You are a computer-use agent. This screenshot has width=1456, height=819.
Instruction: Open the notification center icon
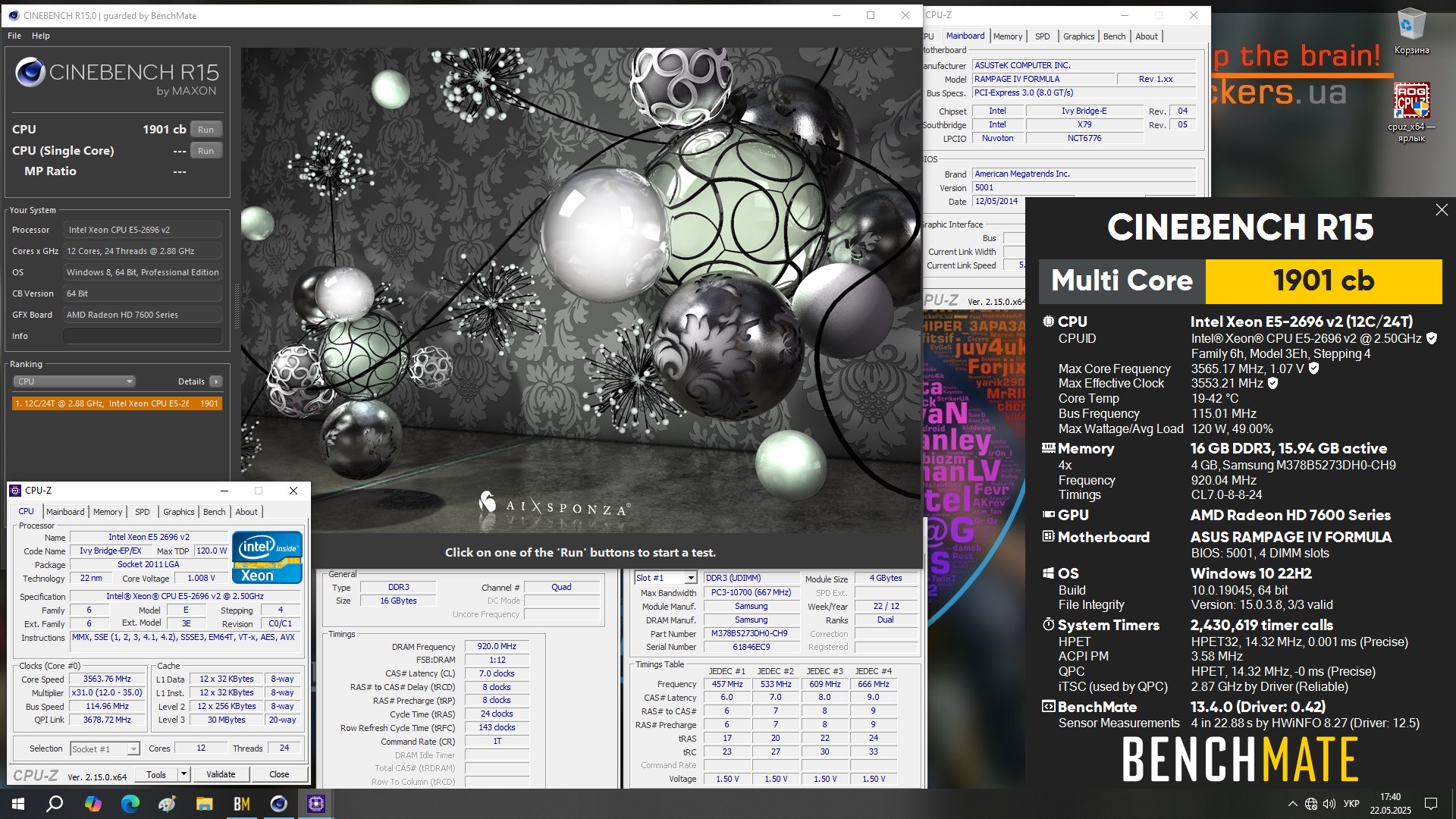(x=1431, y=804)
